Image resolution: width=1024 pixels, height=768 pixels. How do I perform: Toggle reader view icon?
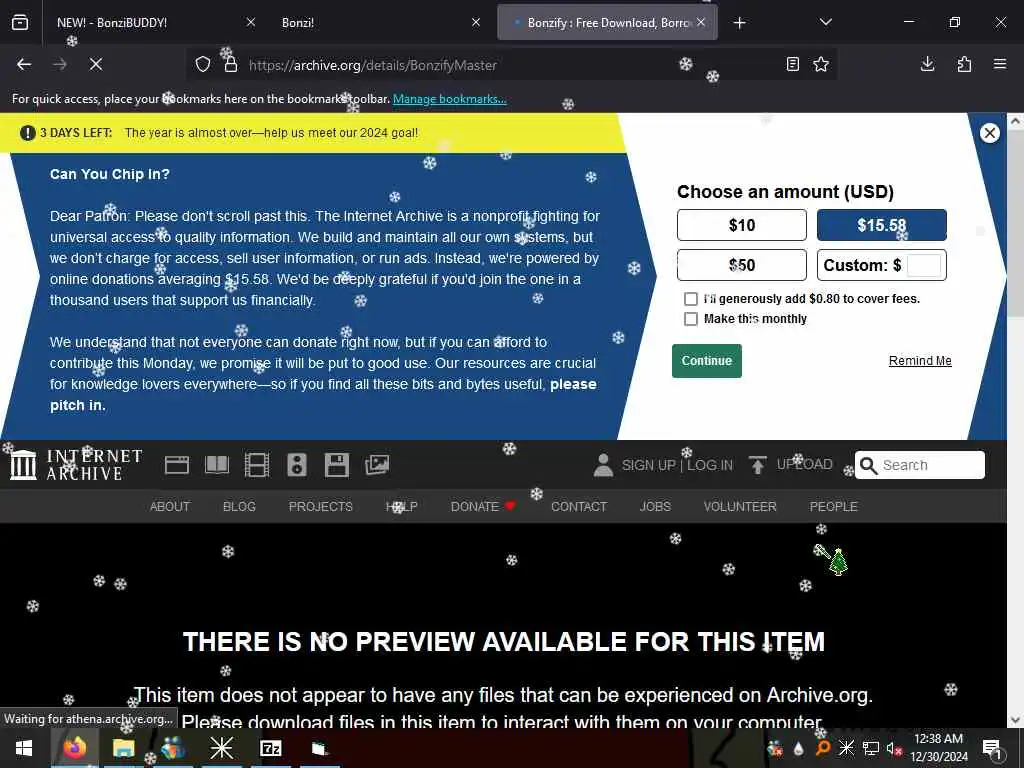click(792, 64)
